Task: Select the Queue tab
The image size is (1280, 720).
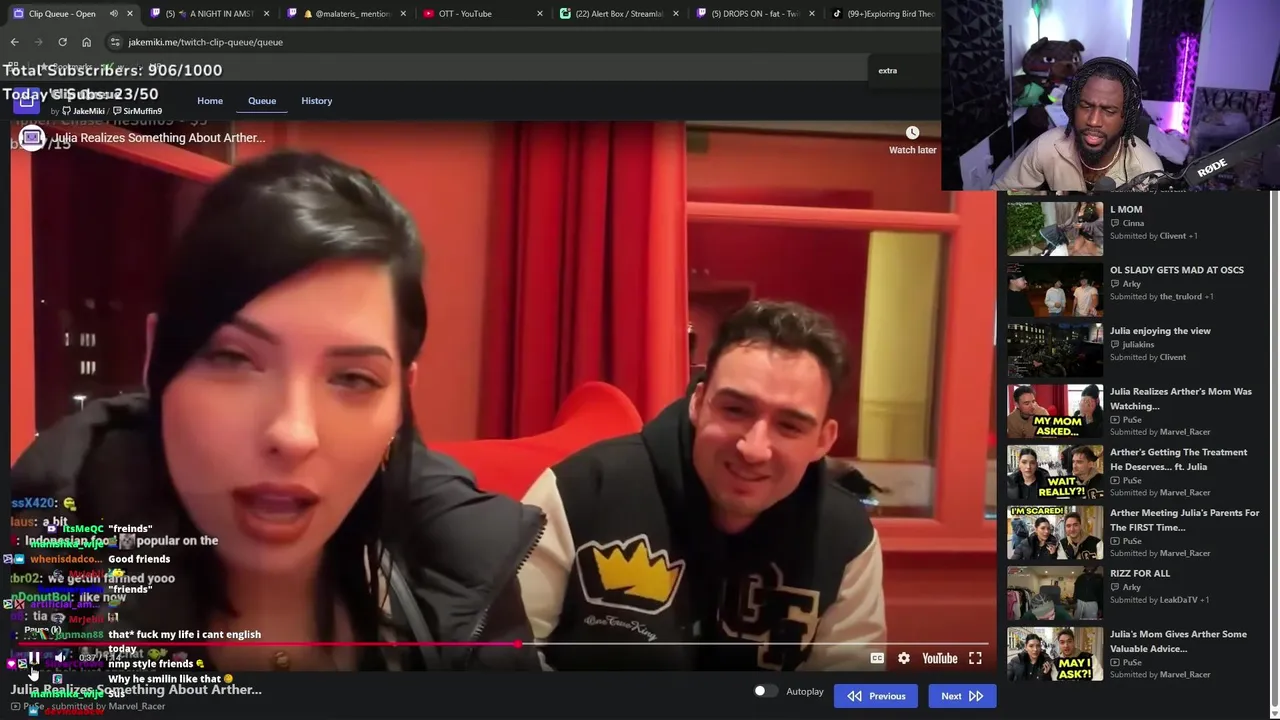Action: tap(262, 101)
